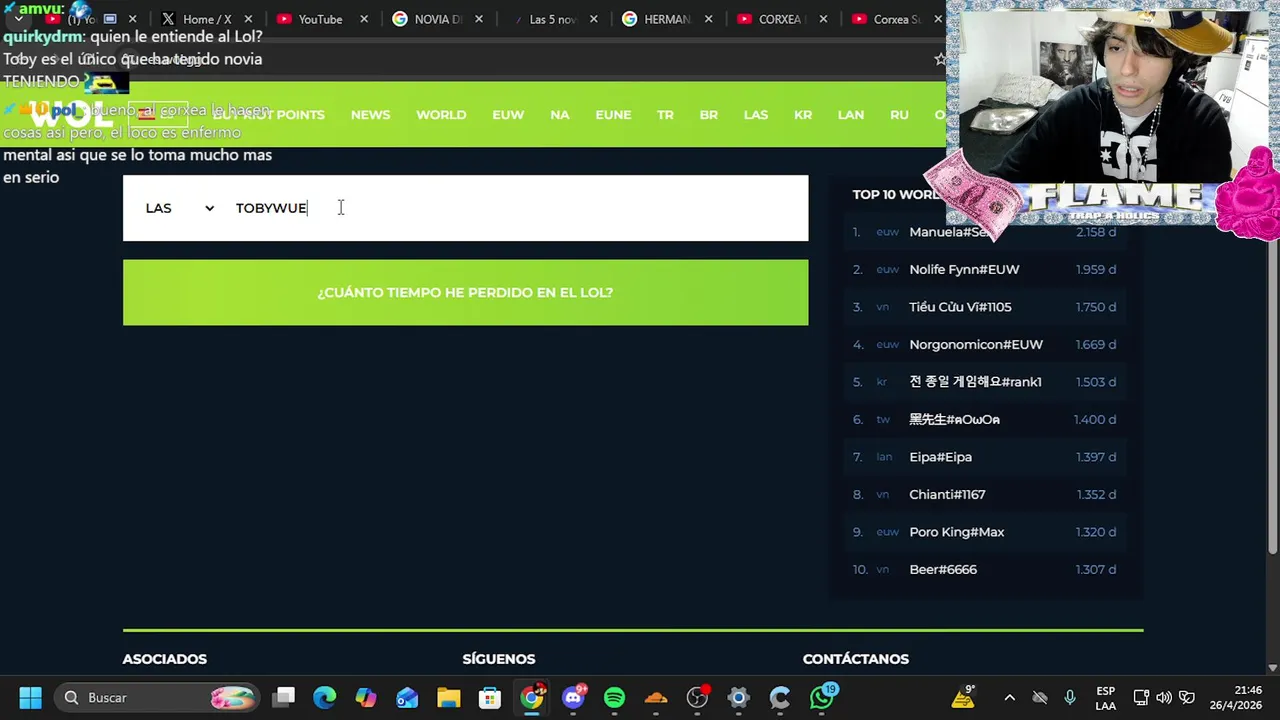The image size is (1280, 720).
Task: Select TR region in the top navbar
Action: [665, 115]
